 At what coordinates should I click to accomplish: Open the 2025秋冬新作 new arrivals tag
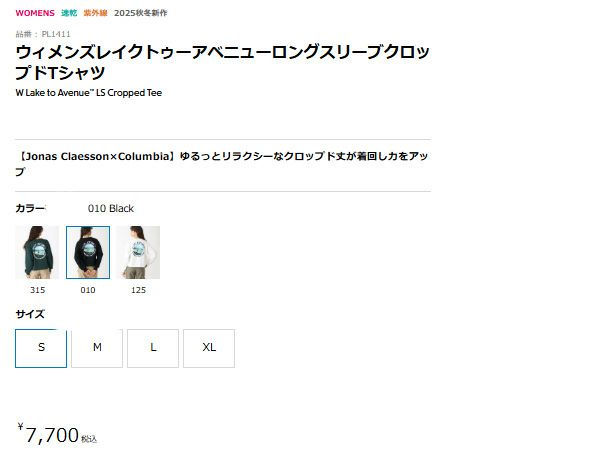click(x=140, y=13)
